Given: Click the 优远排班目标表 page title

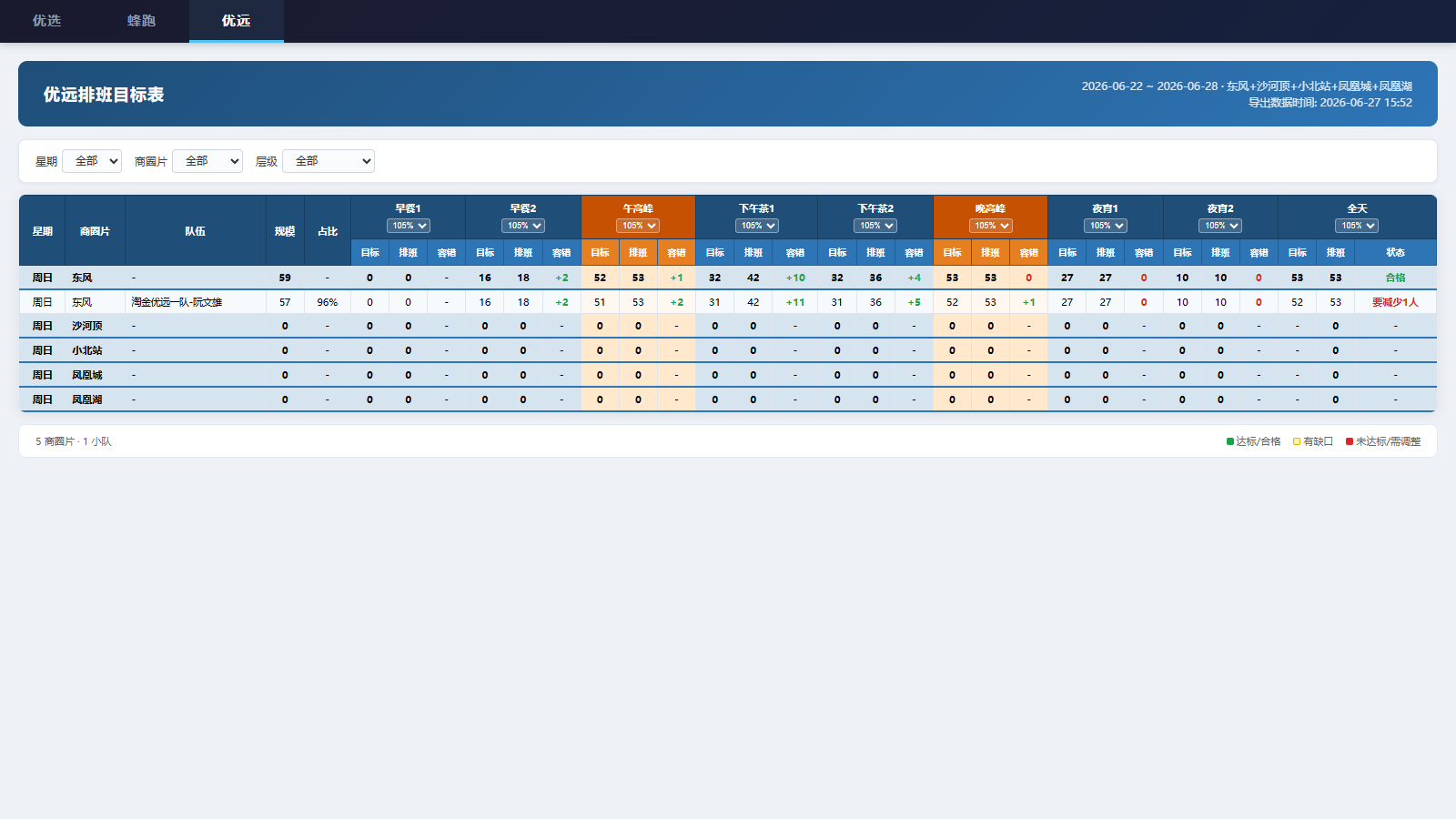Looking at the screenshot, I should [104, 95].
